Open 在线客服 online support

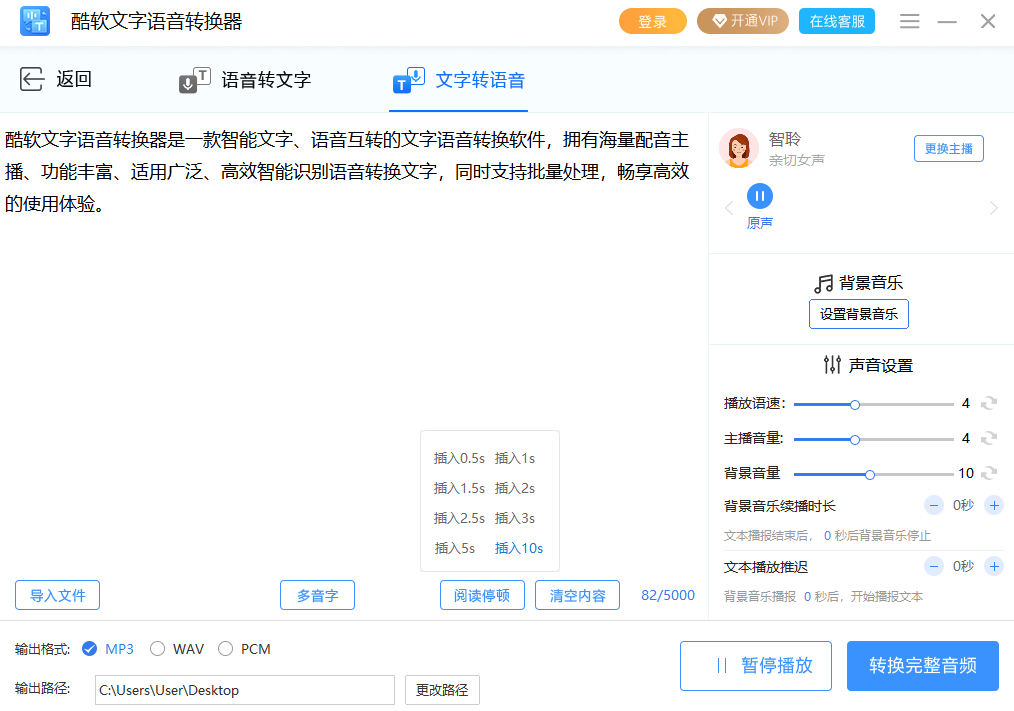(837, 21)
